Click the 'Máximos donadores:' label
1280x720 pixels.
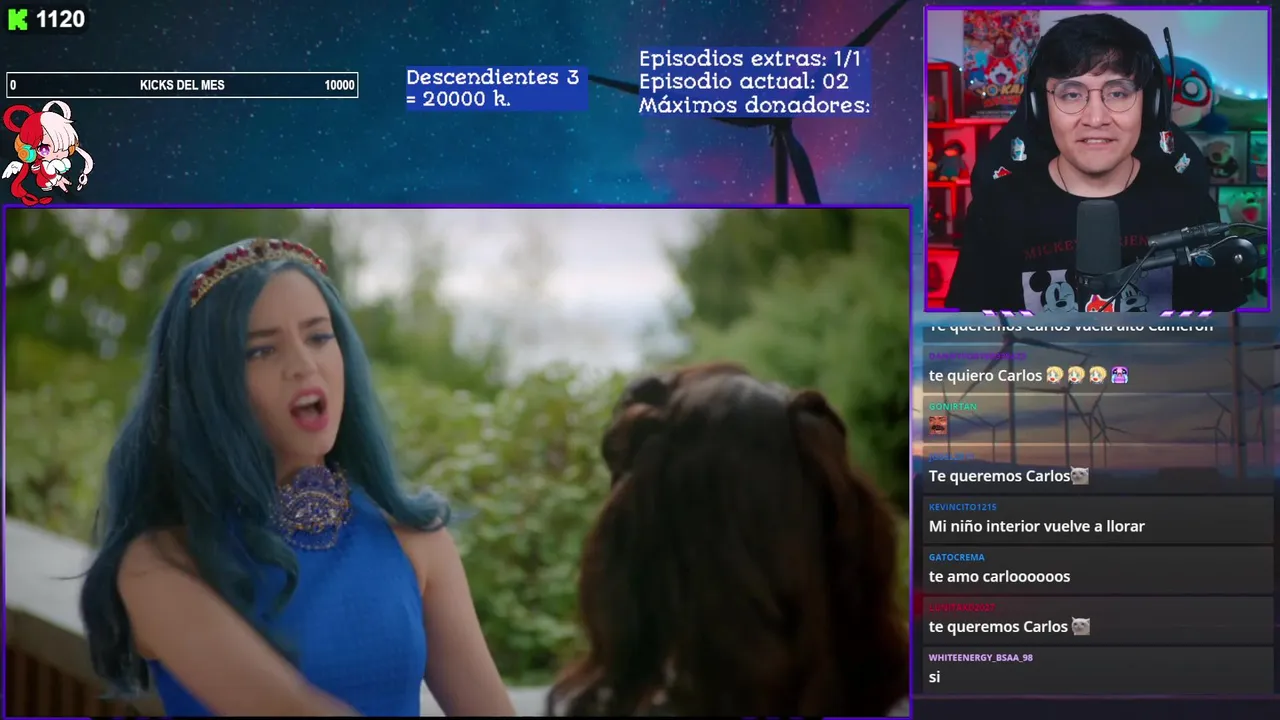(x=754, y=105)
